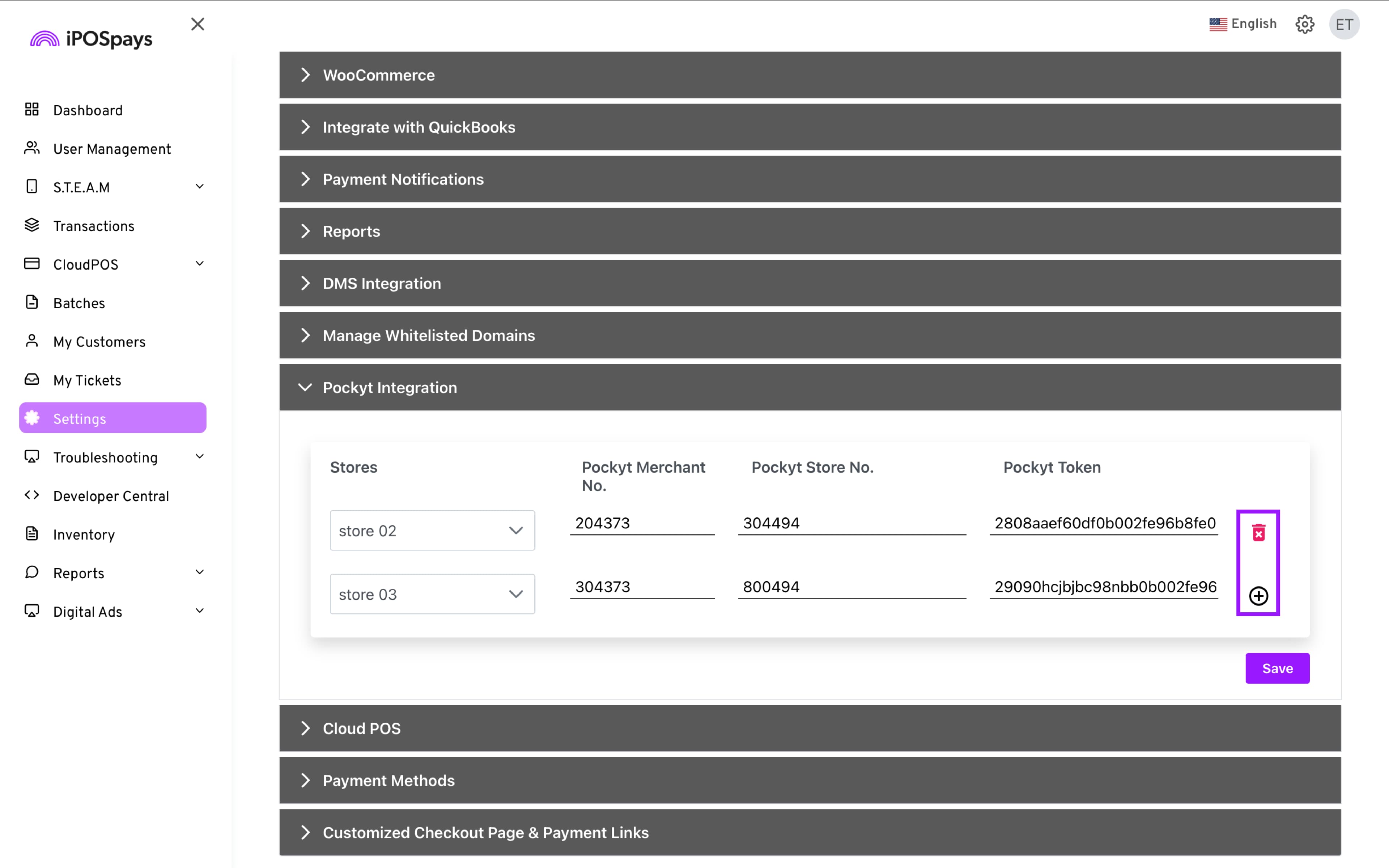
Task: Open settings gear icon in header
Action: [1305, 24]
